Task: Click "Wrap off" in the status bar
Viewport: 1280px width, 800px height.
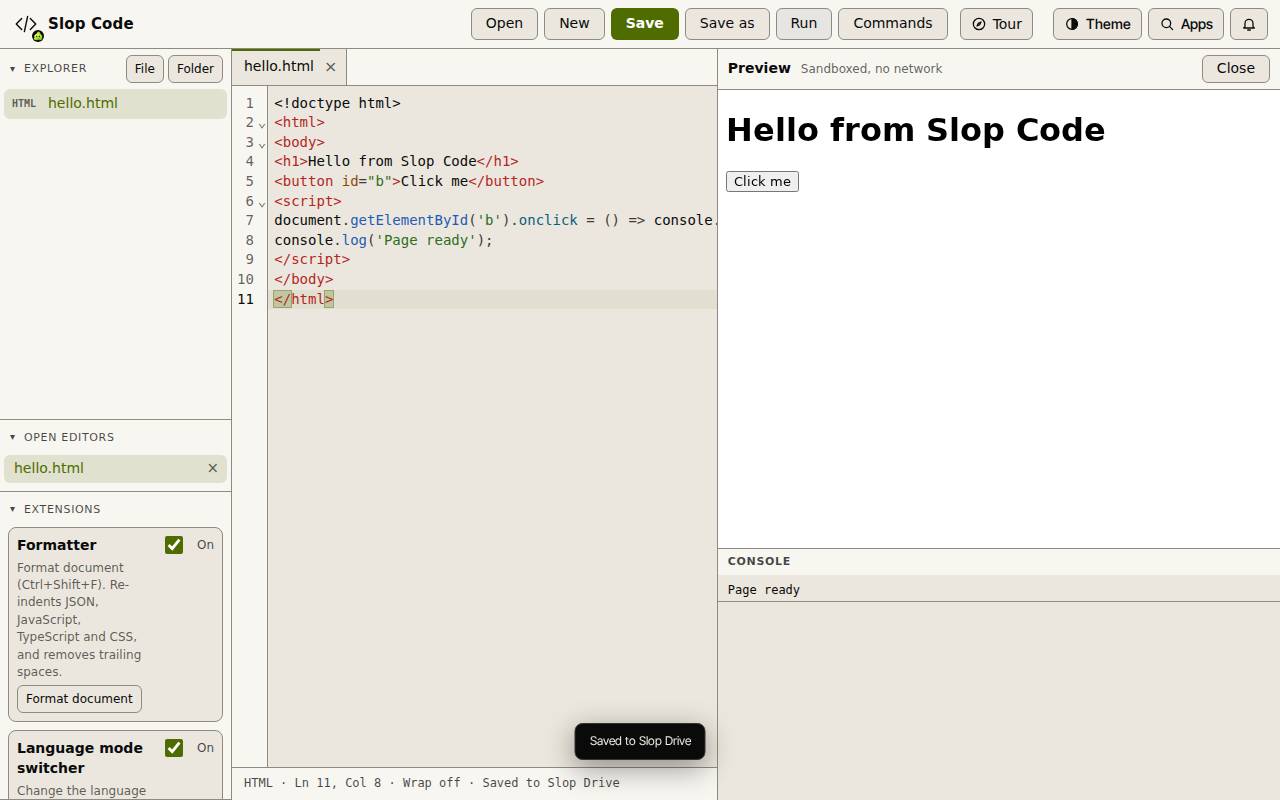Action: pos(431,783)
